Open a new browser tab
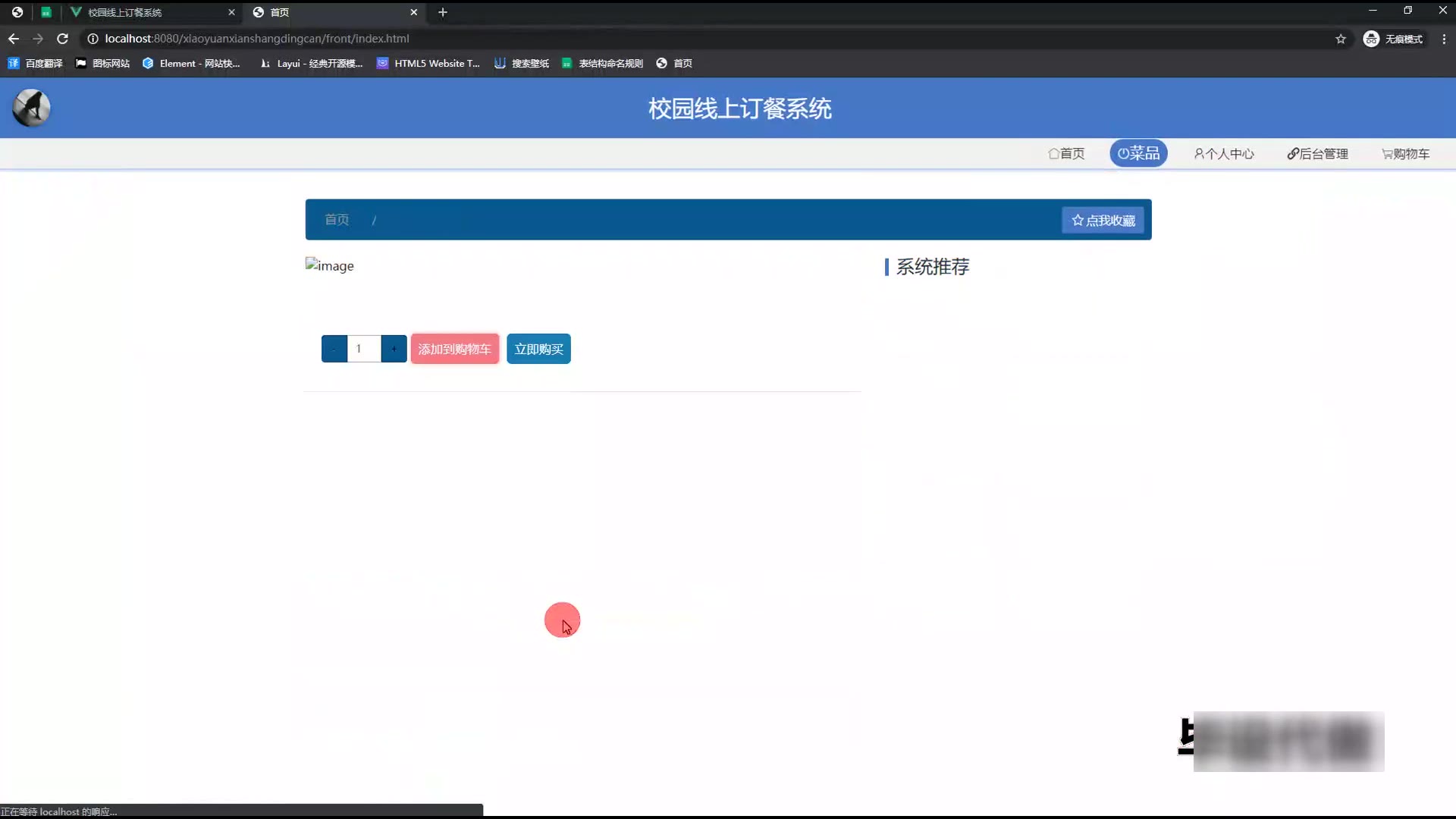 click(x=443, y=12)
